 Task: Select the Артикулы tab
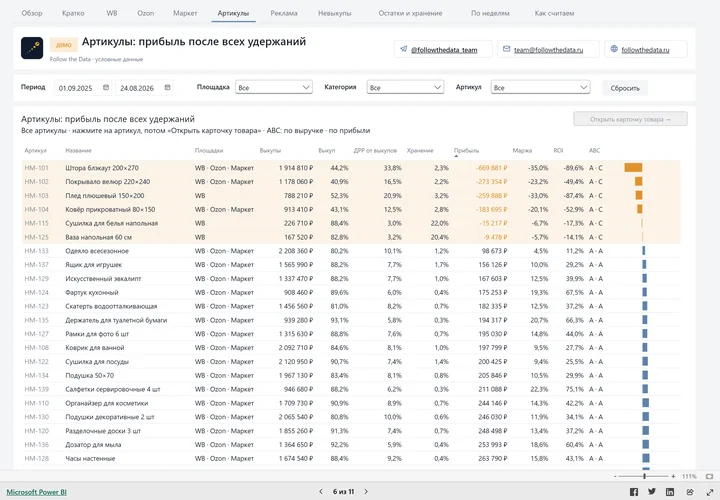click(233, 13)
